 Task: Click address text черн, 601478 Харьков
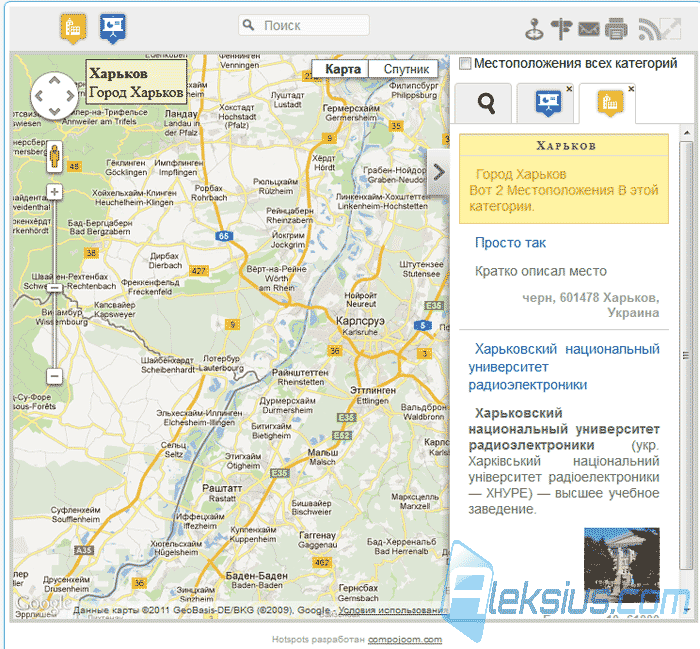tap(590, 298)
